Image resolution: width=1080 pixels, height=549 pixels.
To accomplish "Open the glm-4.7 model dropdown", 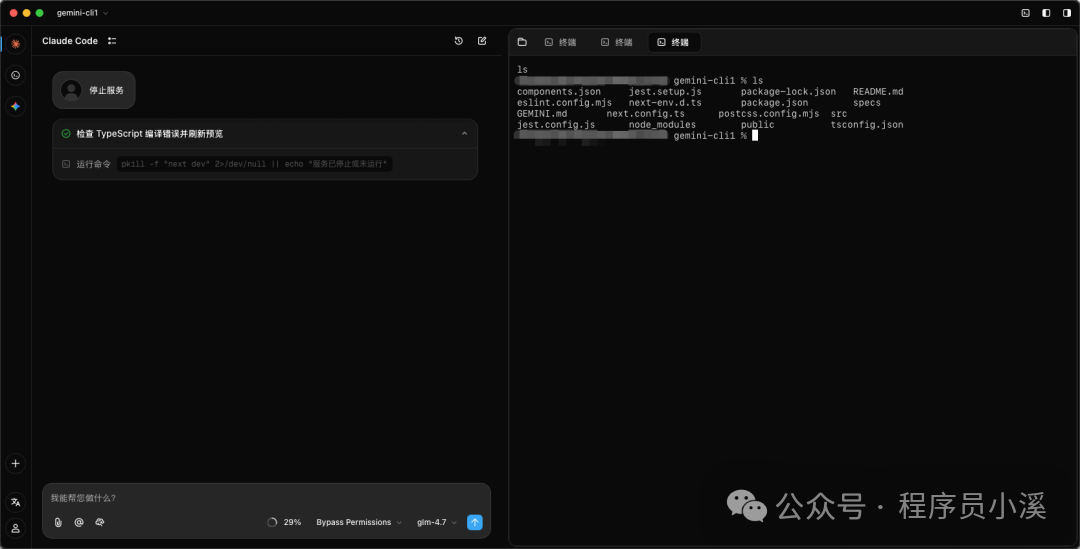I will 437,522.
